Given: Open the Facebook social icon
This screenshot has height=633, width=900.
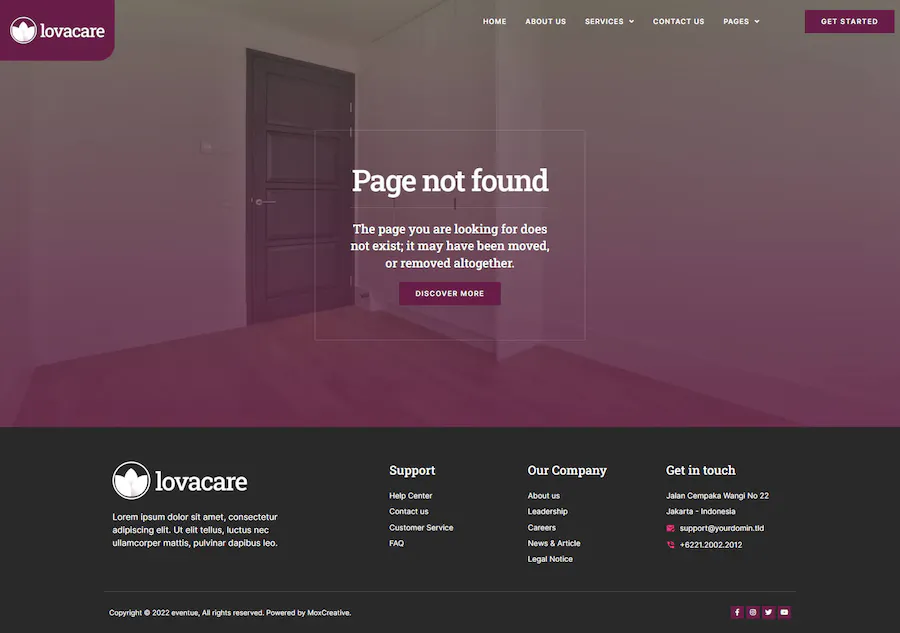Looking at the screenshot, I should point(737,612).
